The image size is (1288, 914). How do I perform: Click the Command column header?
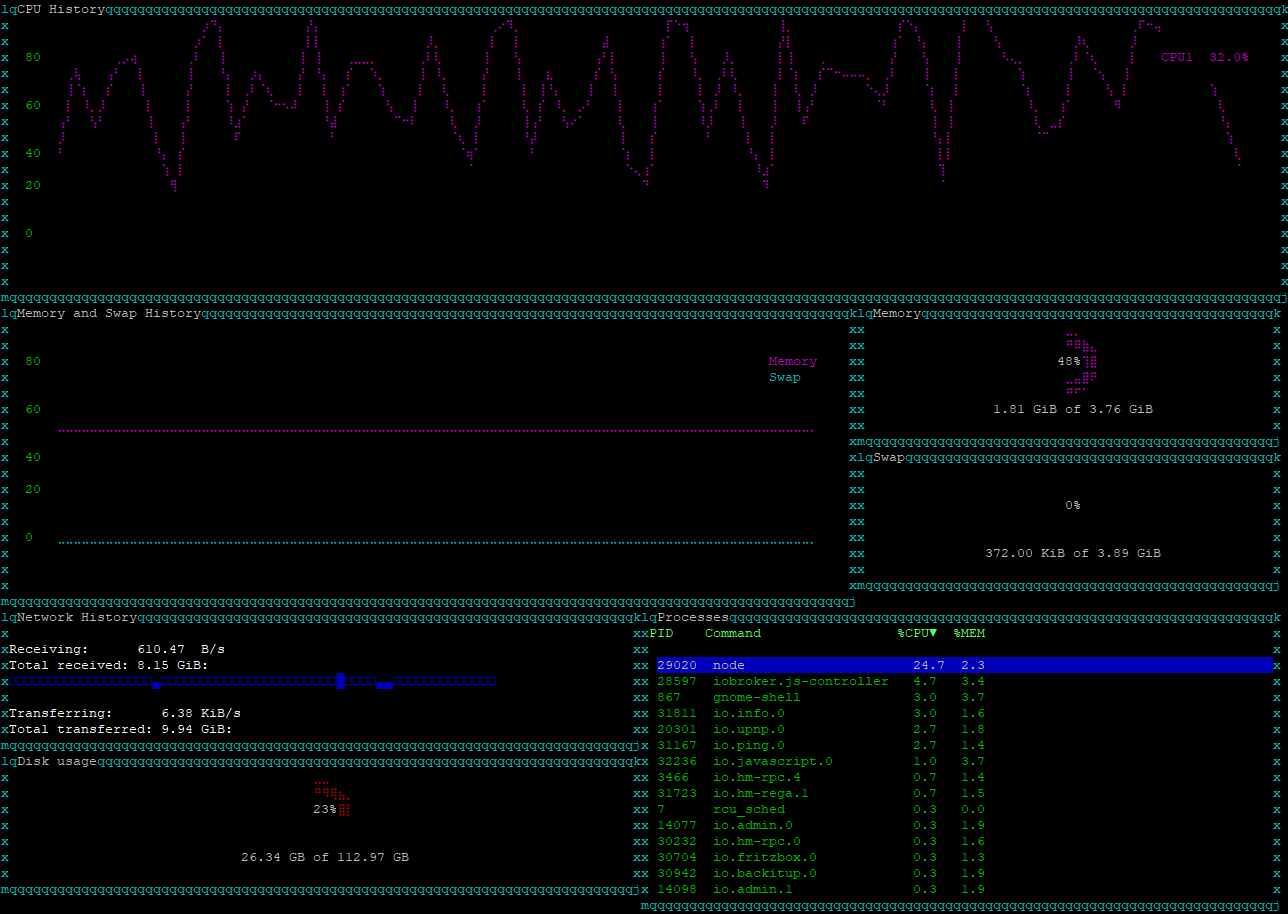733,633
